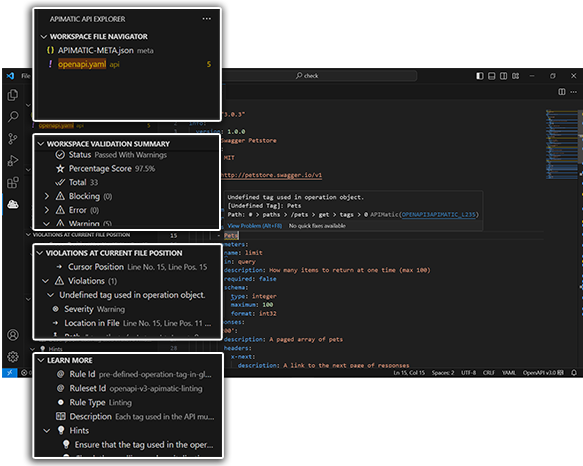Split the editor to the right
The height and width of the screenshot is (466, 583).
[562, 92]
